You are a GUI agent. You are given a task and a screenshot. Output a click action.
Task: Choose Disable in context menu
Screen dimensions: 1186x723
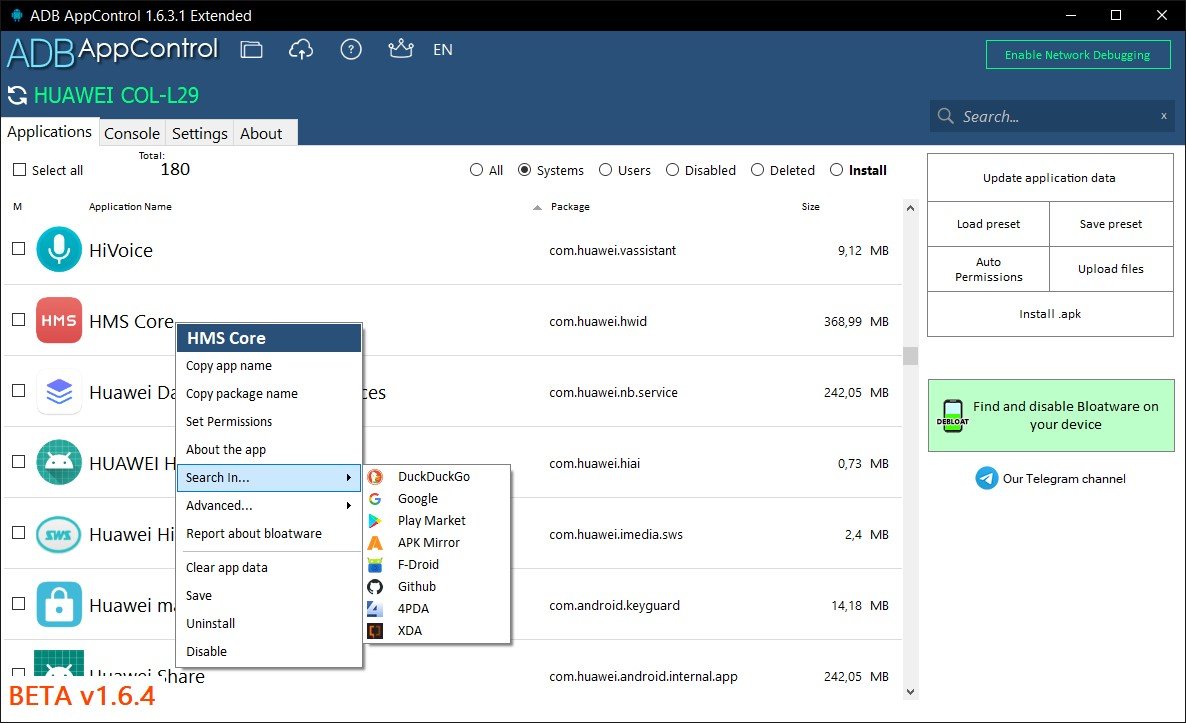[x=269, y=651]
